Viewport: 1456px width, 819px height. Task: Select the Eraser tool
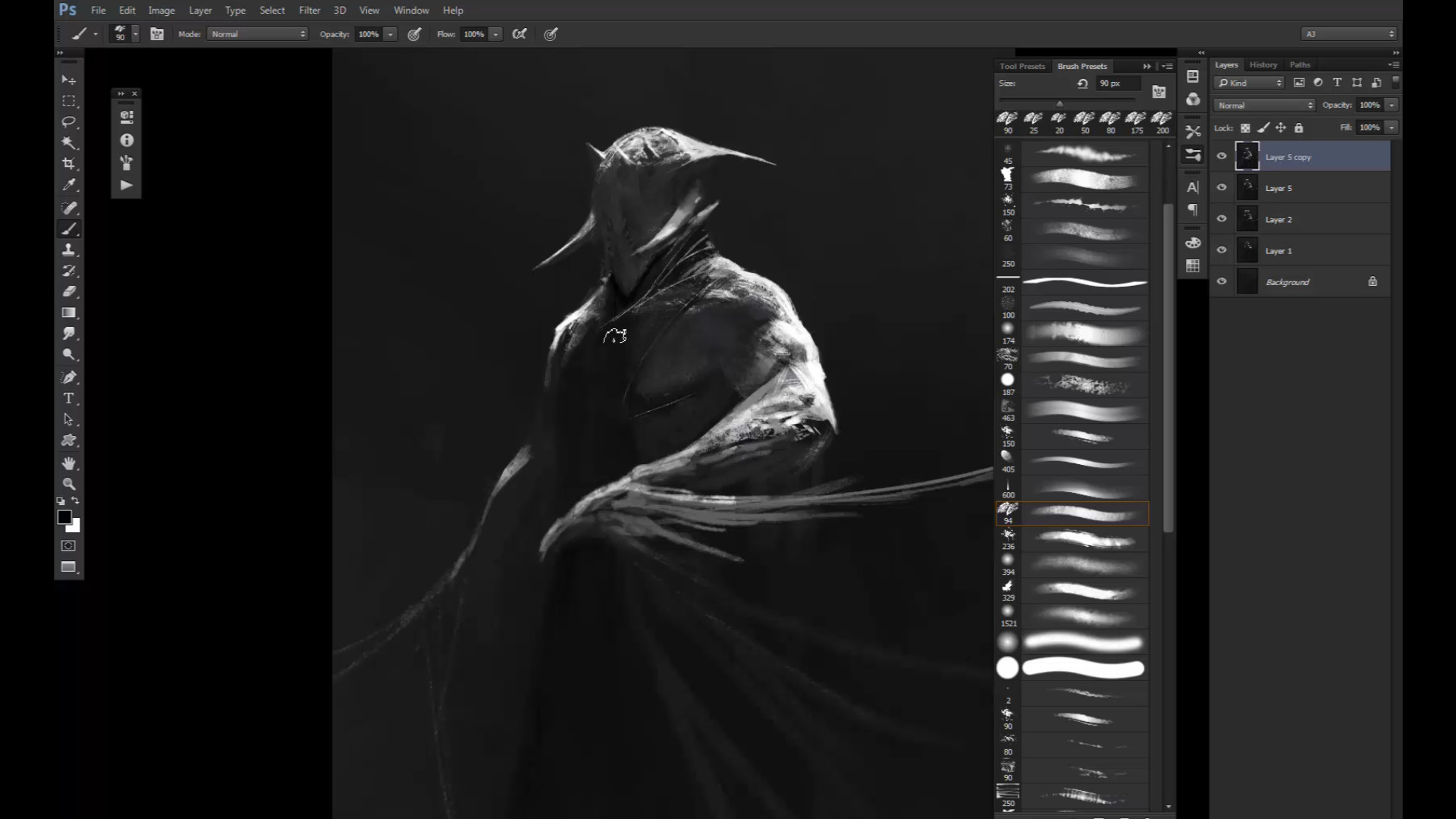coord(69,291)
